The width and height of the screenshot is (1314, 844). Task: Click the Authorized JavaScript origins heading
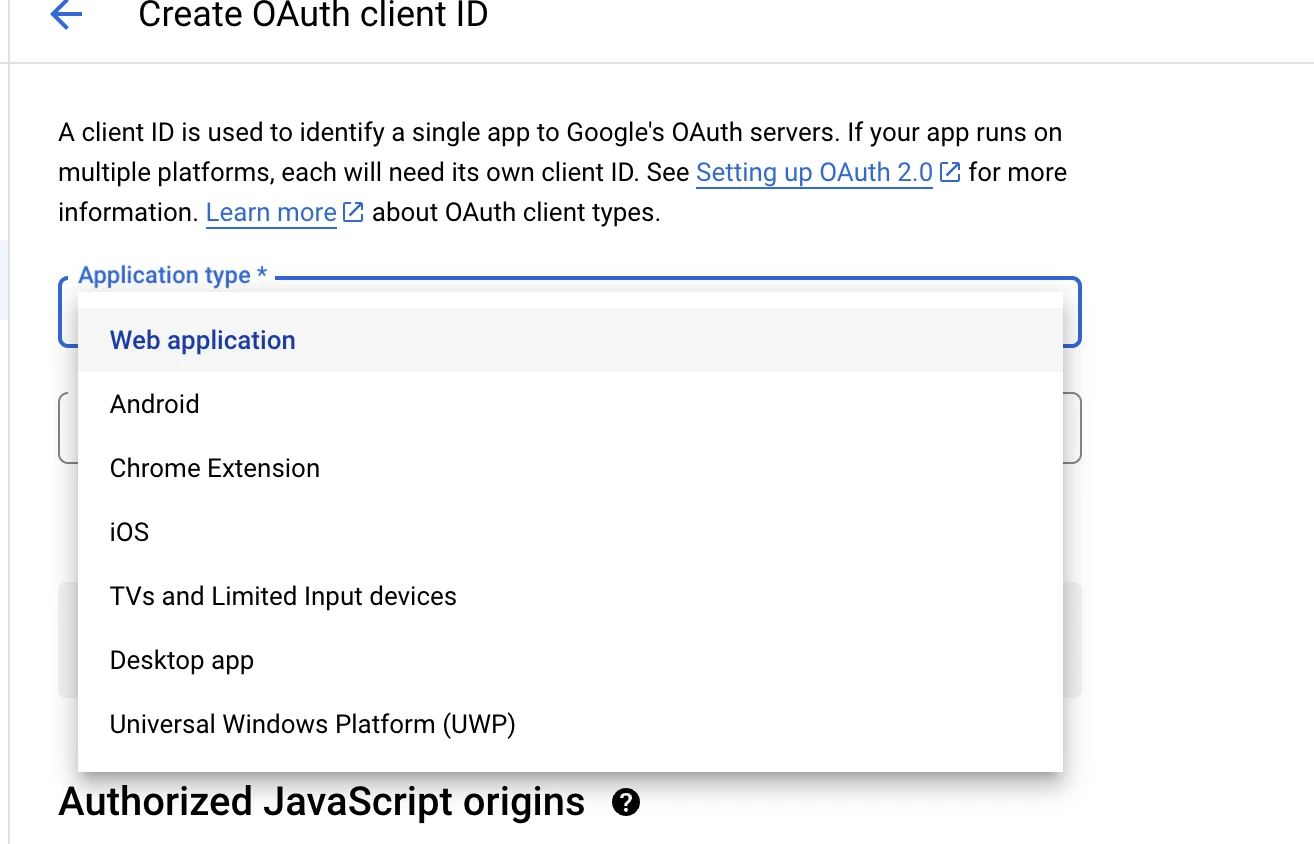322,802
